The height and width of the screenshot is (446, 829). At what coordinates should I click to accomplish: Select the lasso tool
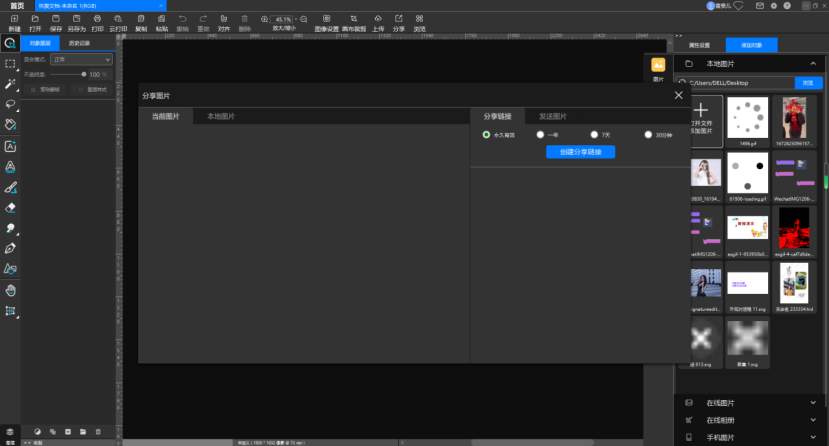[x=10, y=104]
